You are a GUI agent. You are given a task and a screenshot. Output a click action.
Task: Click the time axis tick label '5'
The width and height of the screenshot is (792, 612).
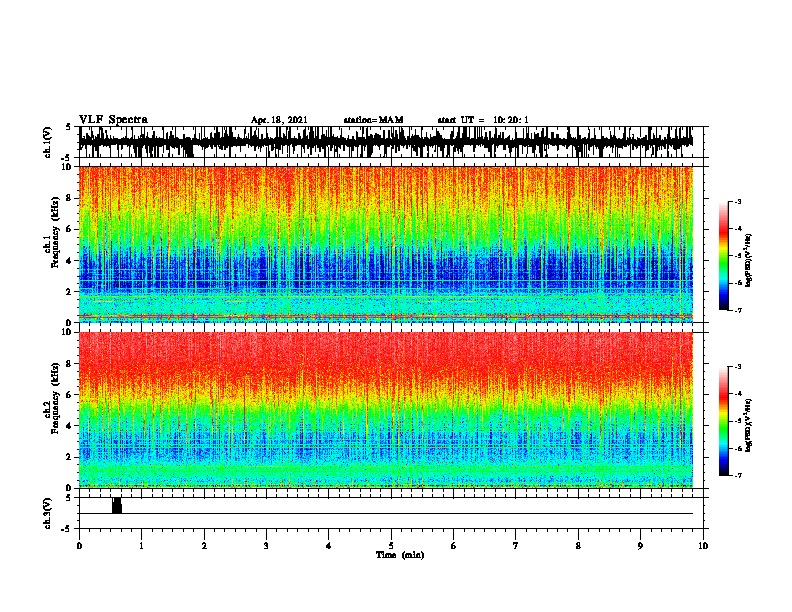(391, 545)
